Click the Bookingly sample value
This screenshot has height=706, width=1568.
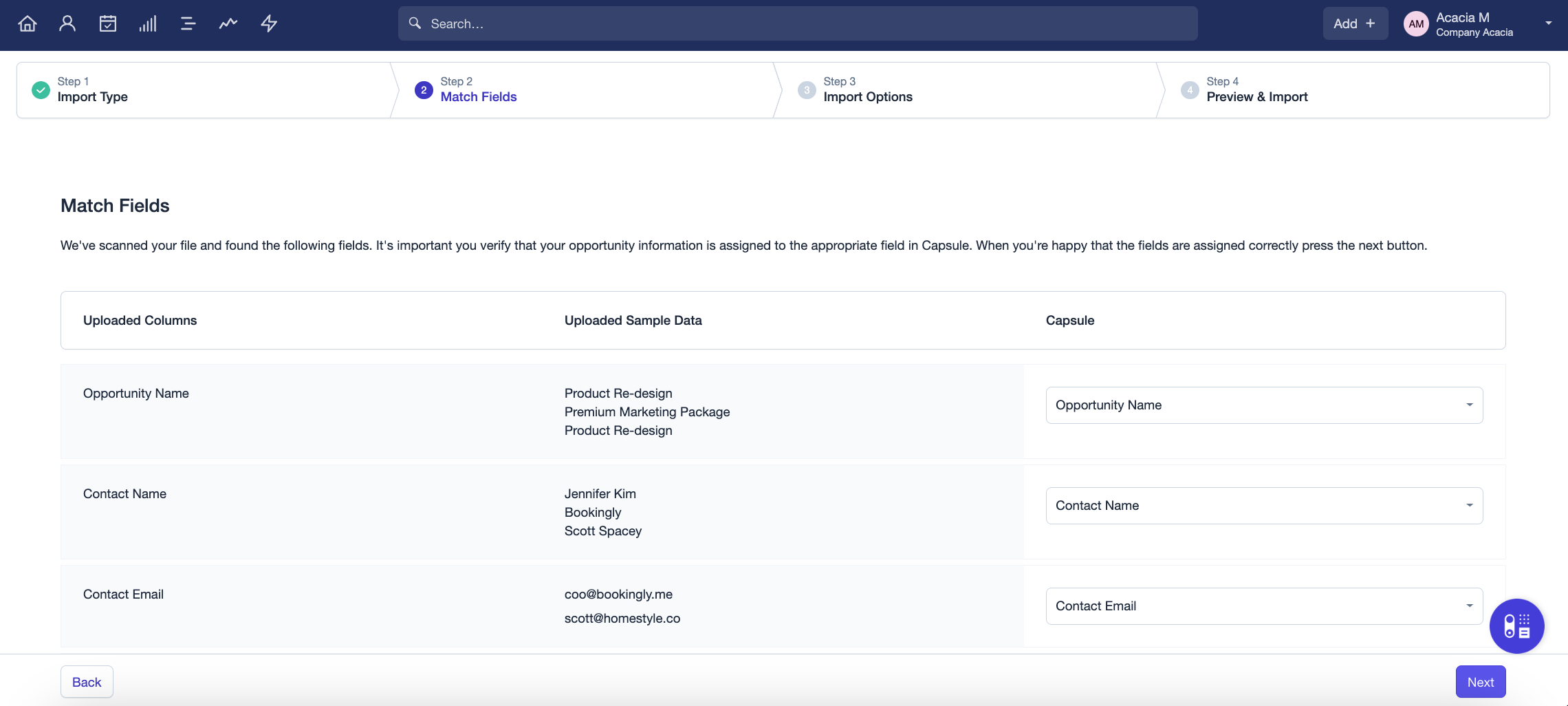click(x=592, y=513)
